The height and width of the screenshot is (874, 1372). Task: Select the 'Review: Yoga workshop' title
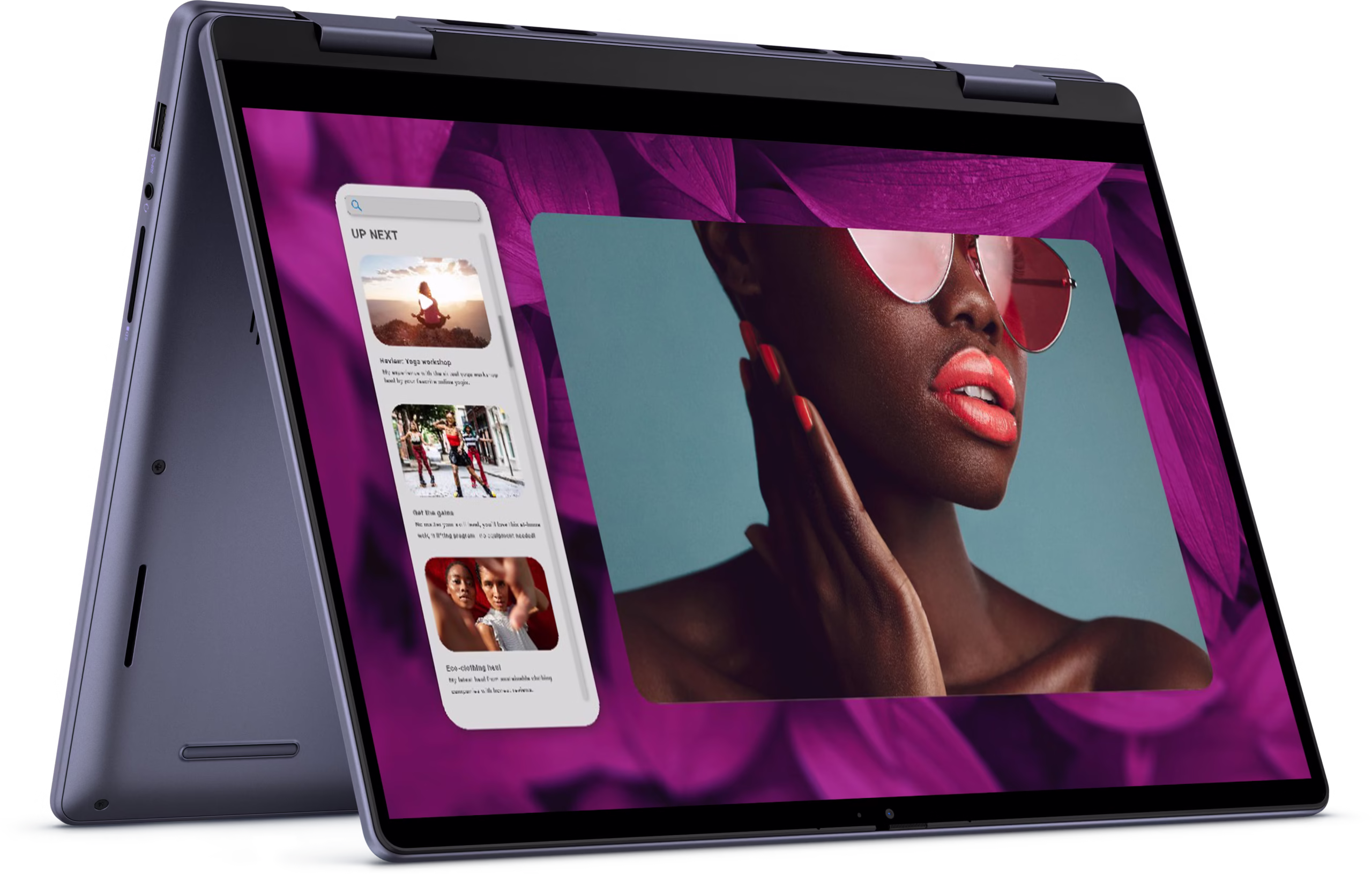[x=415, y=361]
